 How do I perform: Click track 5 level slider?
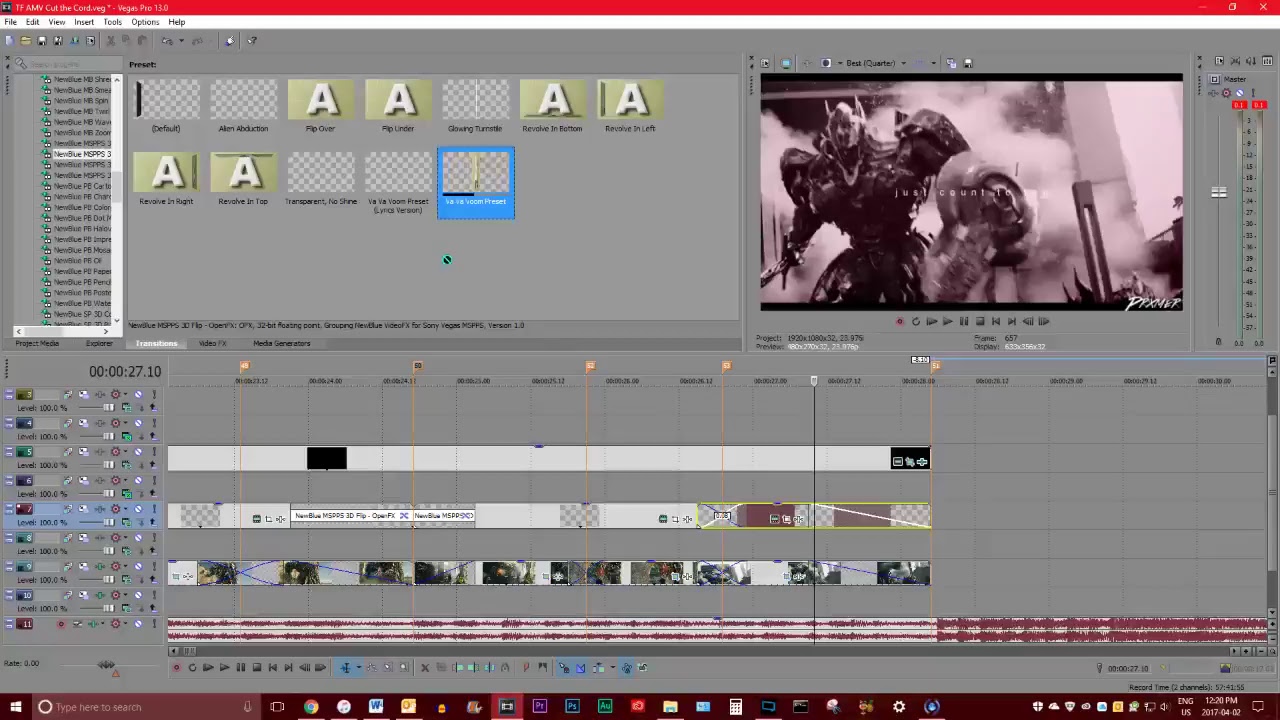click(x=109, y=465)
